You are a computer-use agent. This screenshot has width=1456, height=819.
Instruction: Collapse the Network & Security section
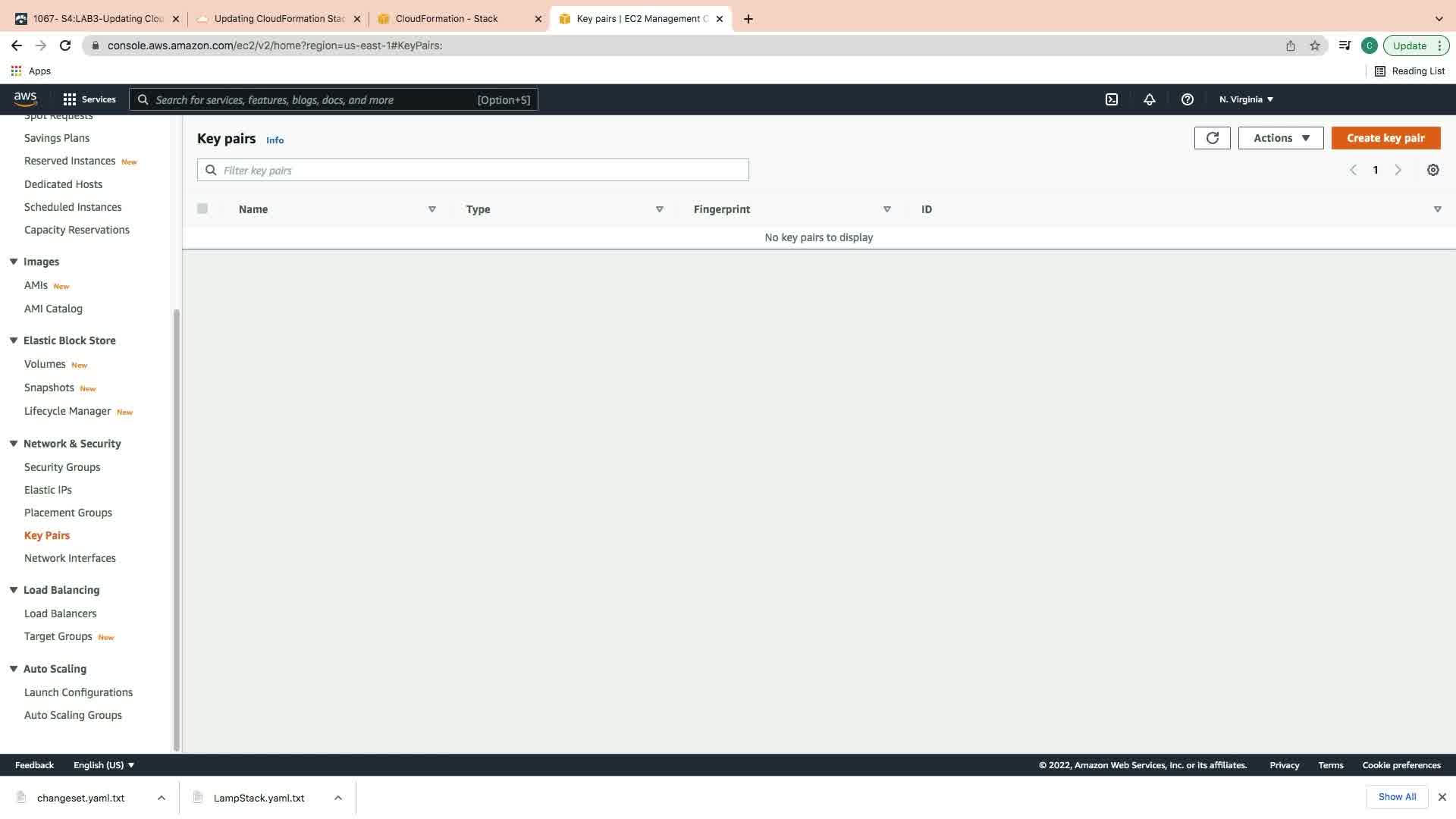[14, 444]
